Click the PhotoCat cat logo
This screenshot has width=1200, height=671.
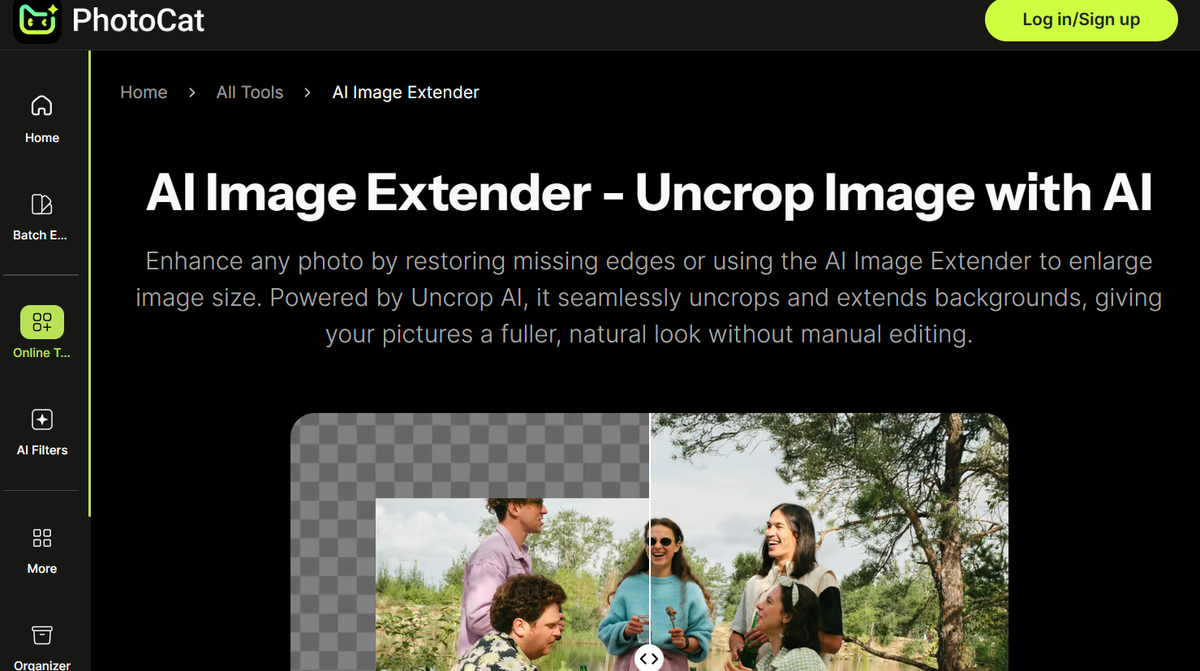click(x=35, y=20)
